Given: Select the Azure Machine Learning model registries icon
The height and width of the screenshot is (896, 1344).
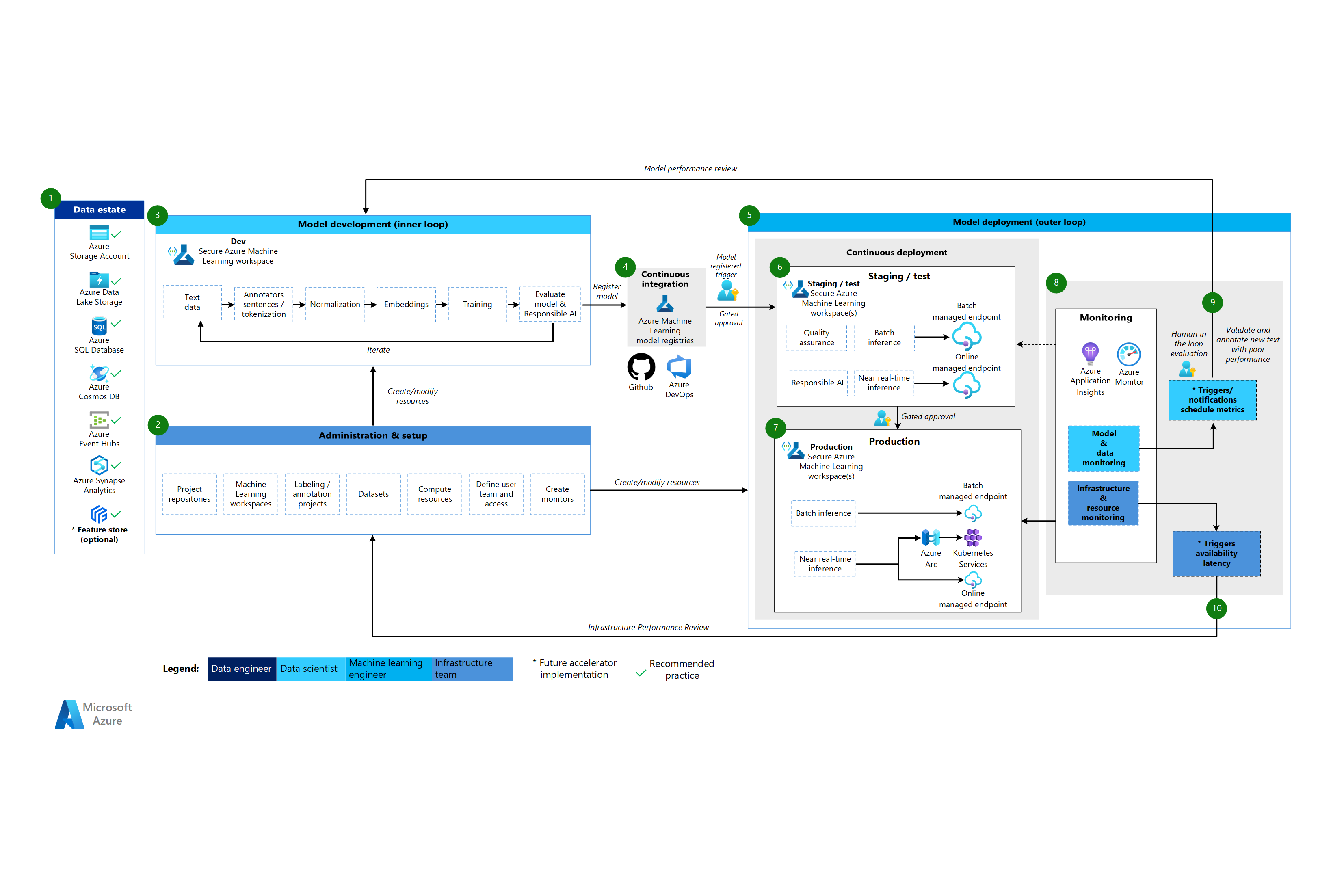Looking at the screenshot, I should click(x=664, y=303).
